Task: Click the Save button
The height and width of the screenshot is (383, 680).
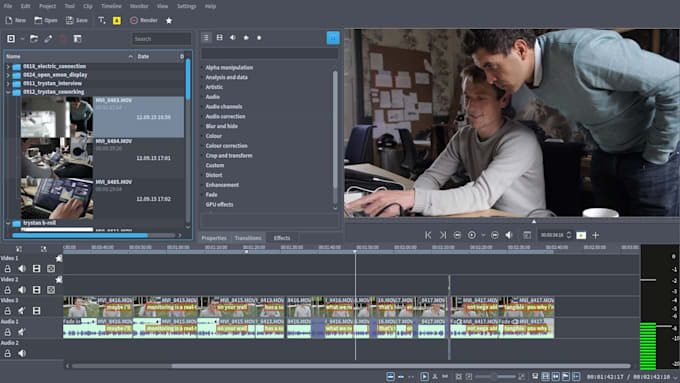Action: click(x=77, y=20)
